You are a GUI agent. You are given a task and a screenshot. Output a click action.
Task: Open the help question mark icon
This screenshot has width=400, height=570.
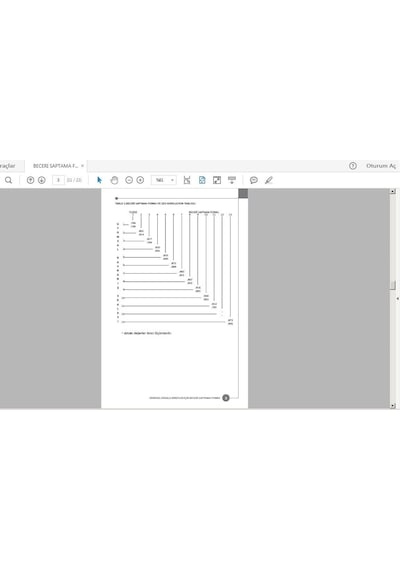353,166
